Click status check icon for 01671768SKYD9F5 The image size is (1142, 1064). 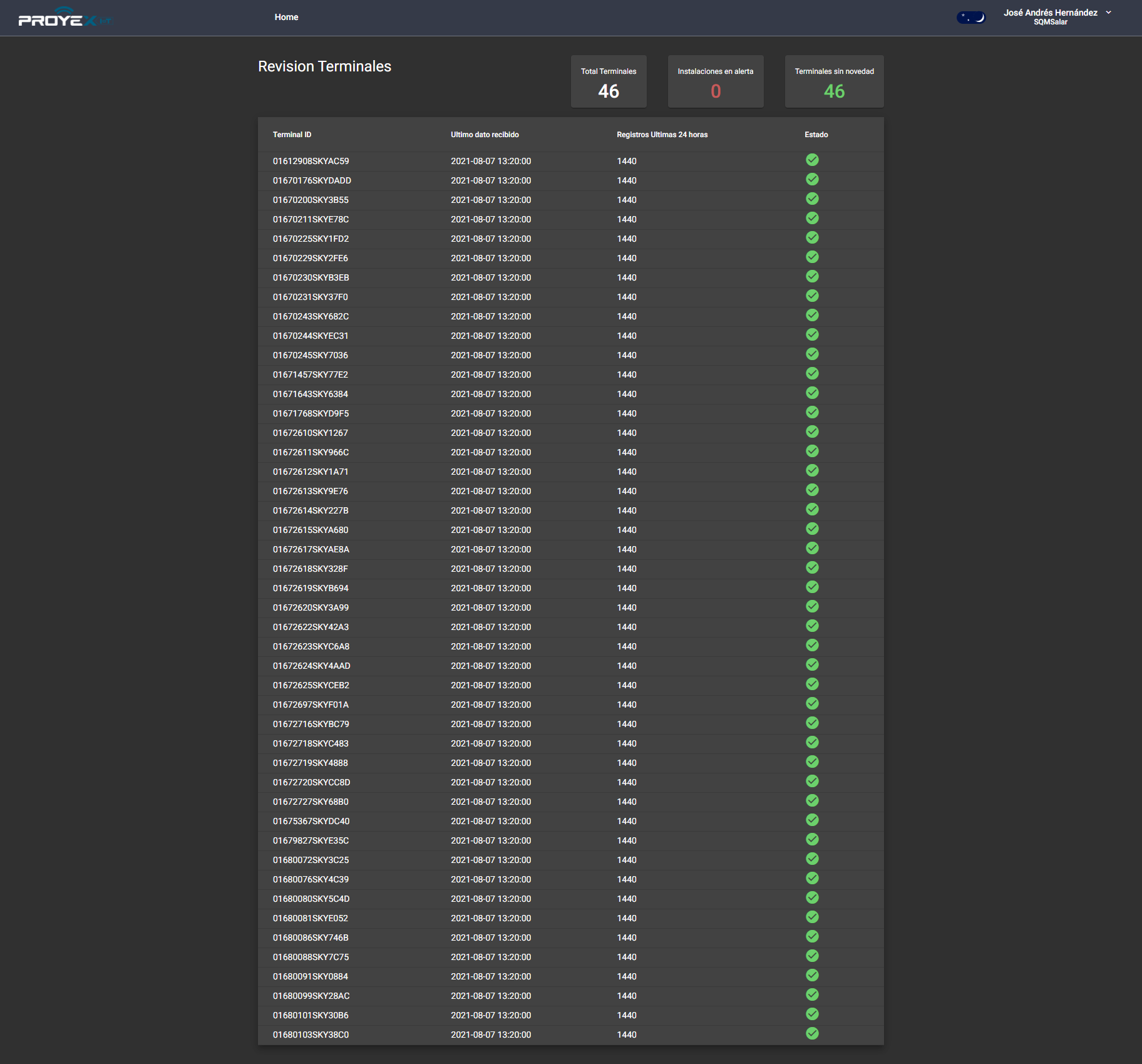click(x=812, y=412)
